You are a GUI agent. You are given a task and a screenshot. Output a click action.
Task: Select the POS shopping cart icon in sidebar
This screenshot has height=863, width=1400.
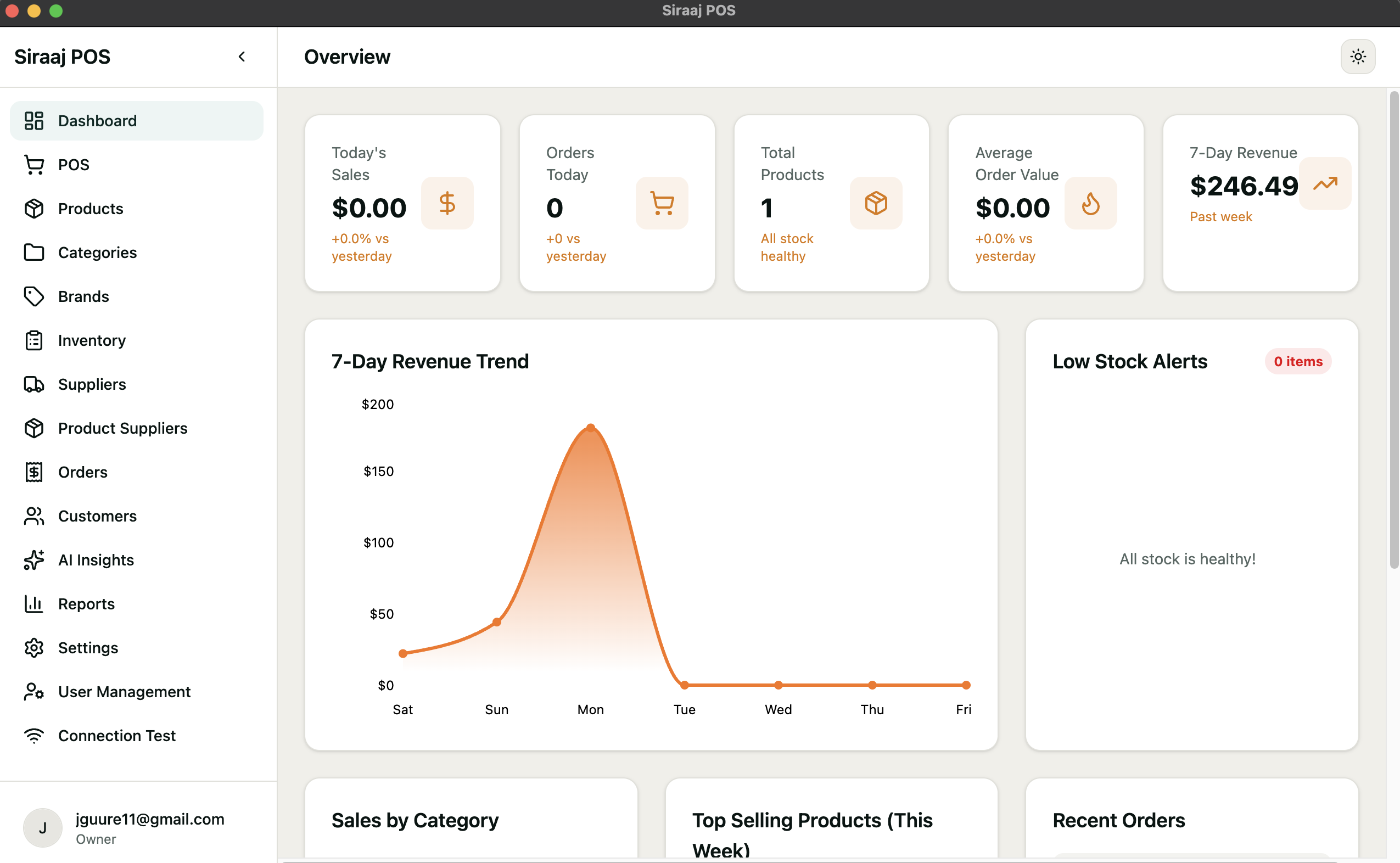[x=33, y=164]
